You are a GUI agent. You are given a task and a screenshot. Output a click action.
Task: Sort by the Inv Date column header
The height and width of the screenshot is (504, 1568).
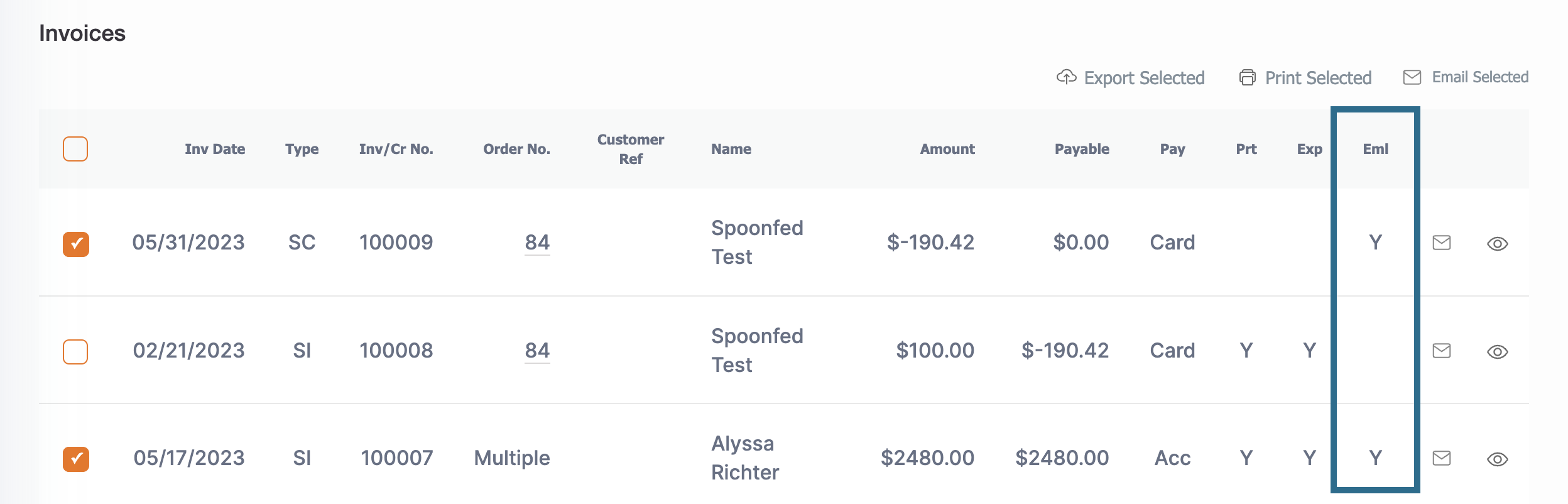[x=215, y=149]
